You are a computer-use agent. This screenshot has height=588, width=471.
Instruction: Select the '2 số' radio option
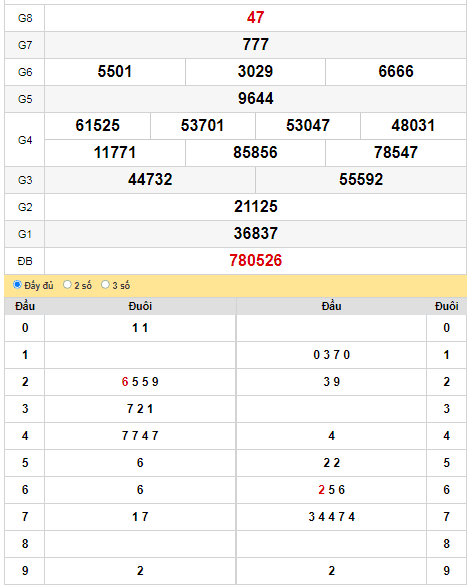click(67, 285)
